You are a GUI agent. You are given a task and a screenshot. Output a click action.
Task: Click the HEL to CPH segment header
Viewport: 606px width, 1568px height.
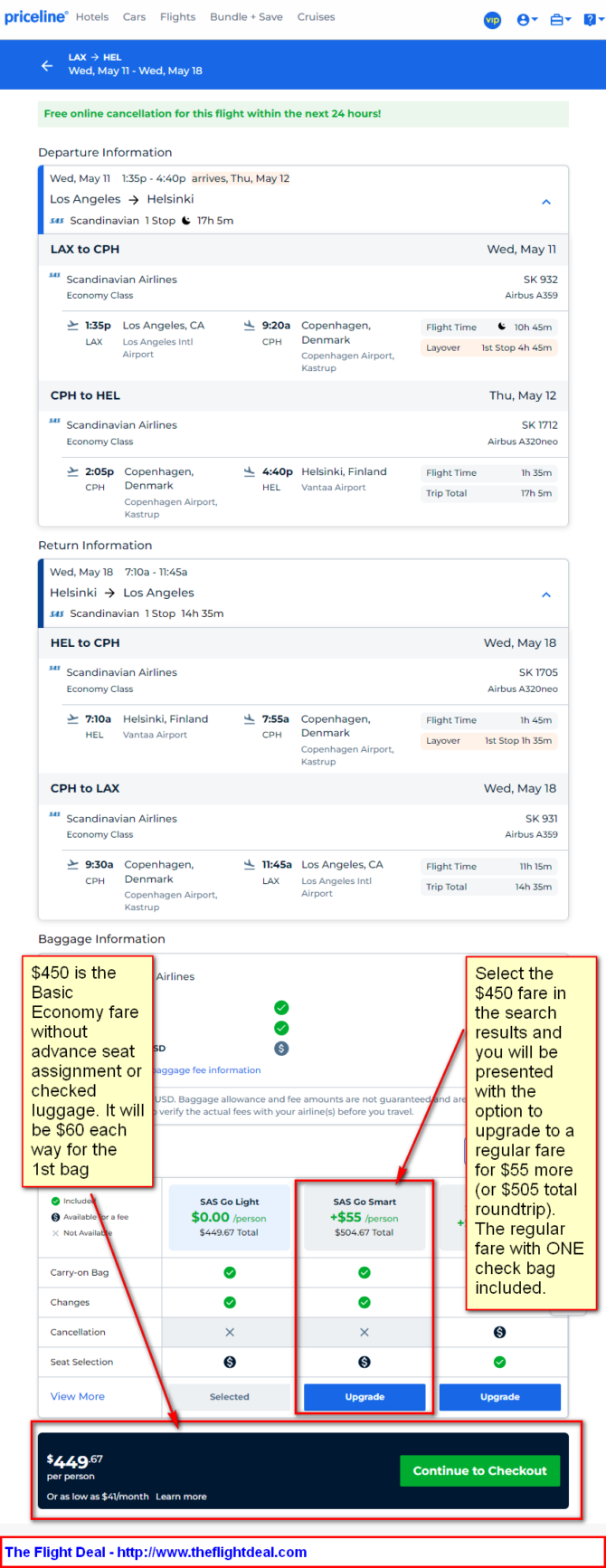[303, 643]
